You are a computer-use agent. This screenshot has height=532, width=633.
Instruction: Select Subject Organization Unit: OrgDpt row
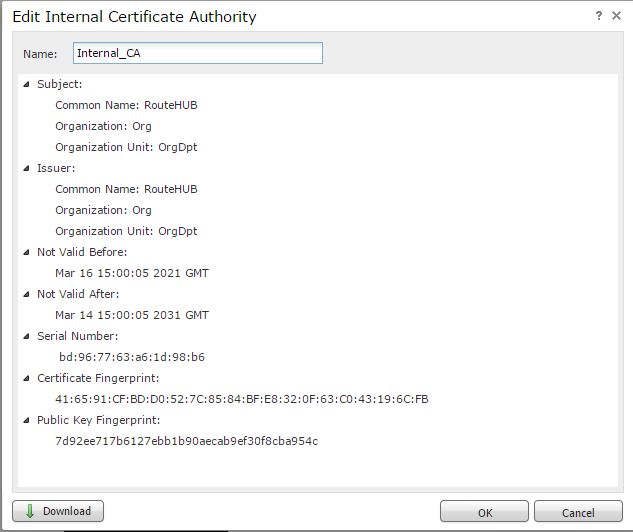click(126, 147)
